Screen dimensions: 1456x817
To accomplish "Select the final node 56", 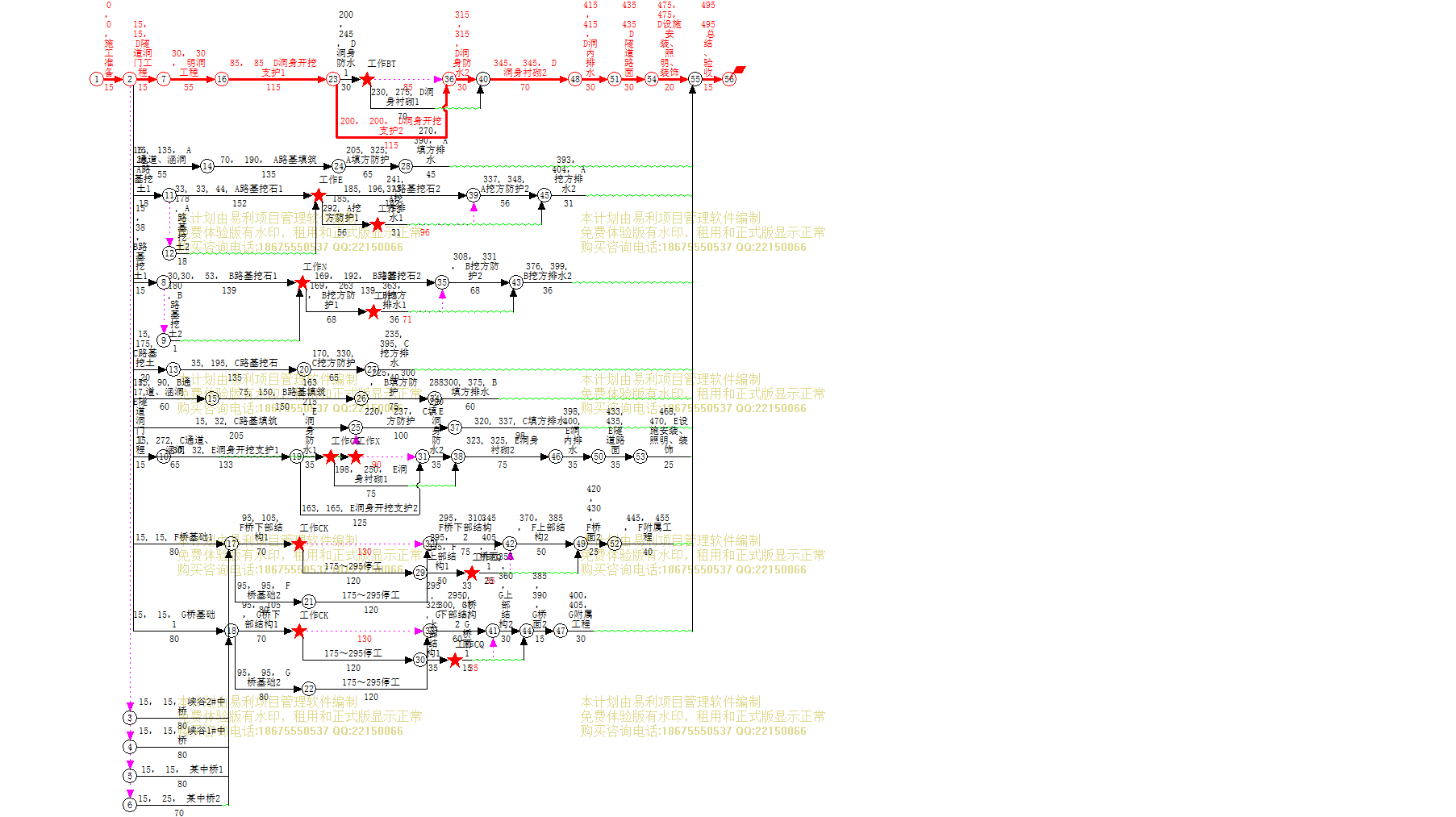I will pos(729,79).
